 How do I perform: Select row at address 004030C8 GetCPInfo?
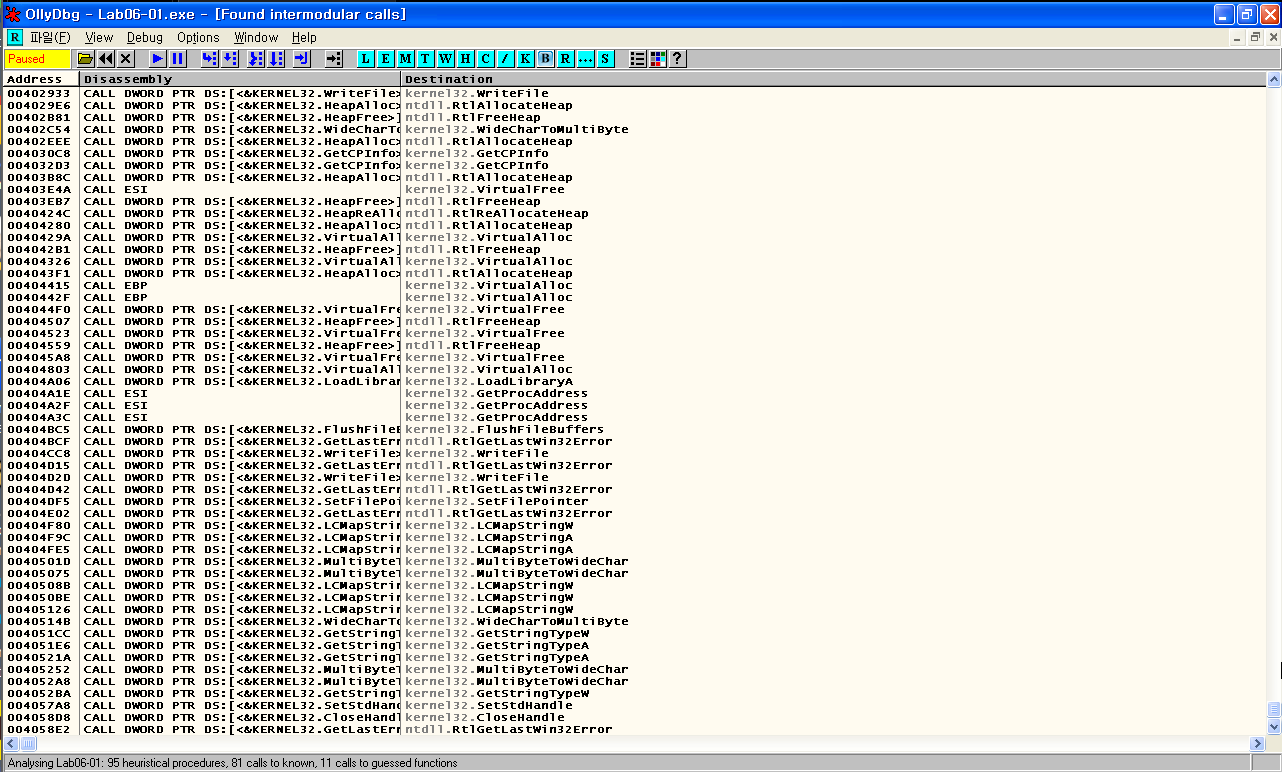point(634,153)
